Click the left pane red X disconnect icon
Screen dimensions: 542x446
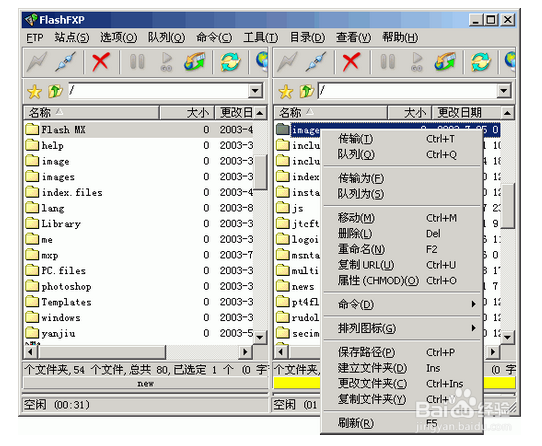tap(101, 62)
